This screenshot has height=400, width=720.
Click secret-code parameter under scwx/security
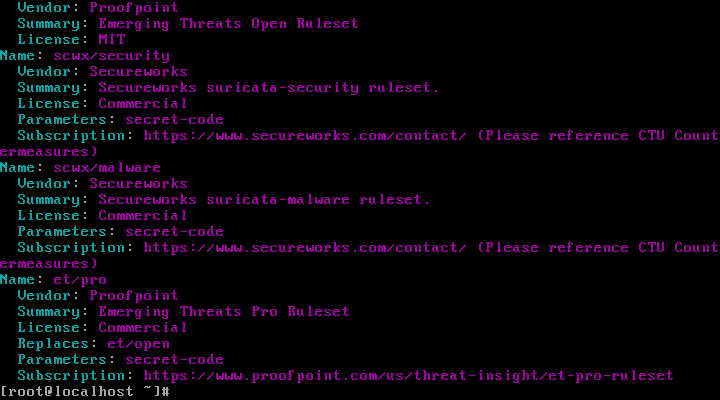tap(174, 120)
